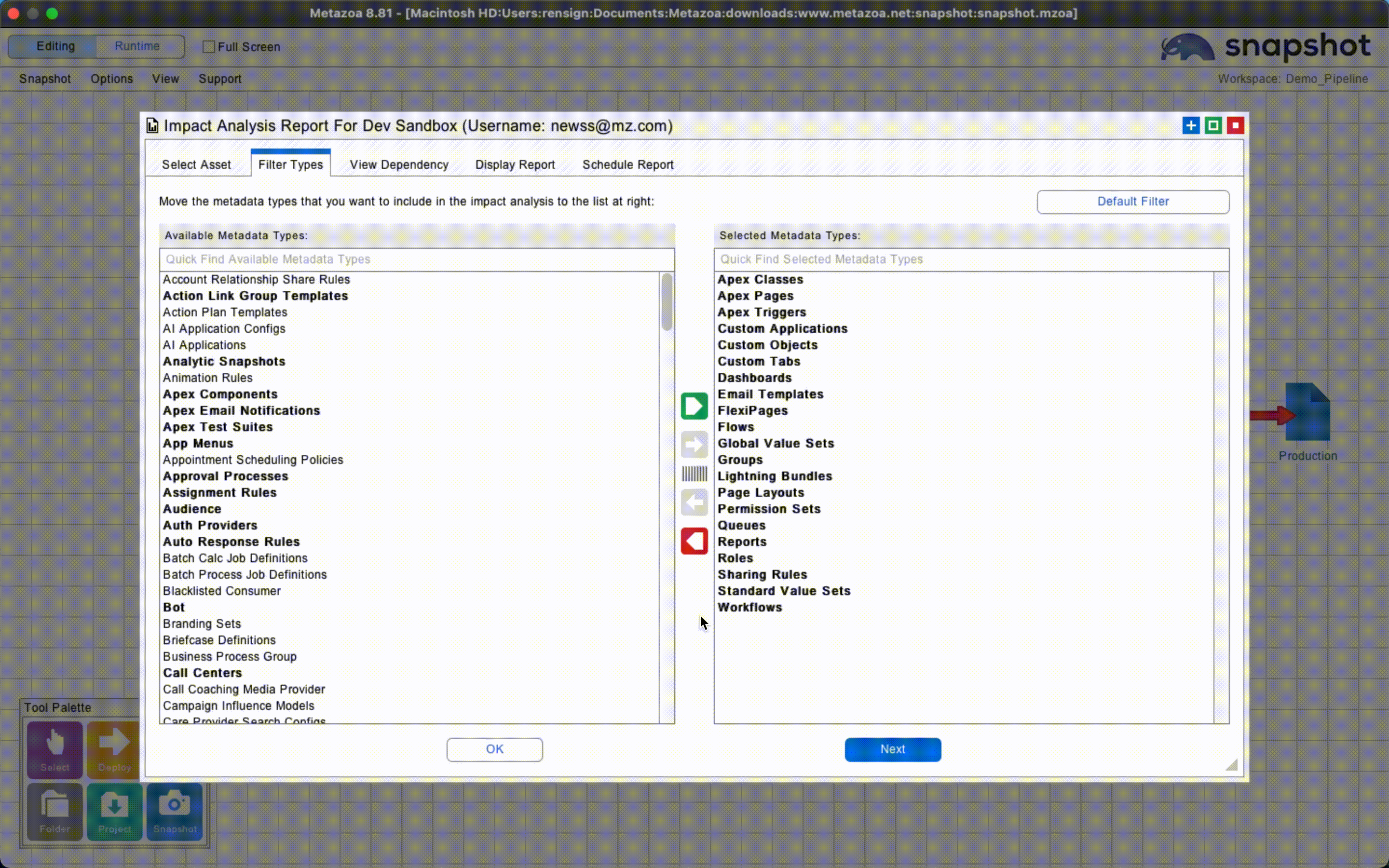
Task: Select the purple Select tool in Tool Palette
Action: [55, 750]
